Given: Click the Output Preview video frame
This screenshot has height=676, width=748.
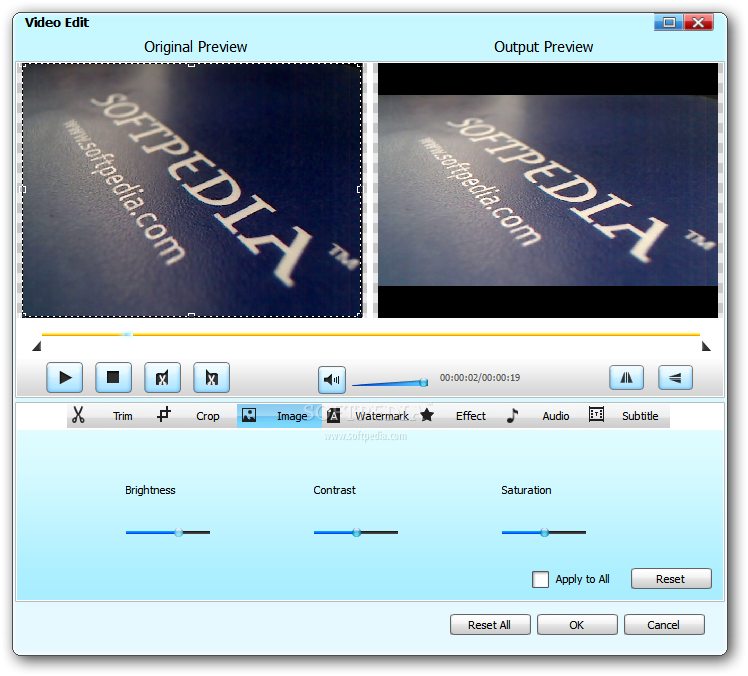Looking at the screenshot, I should pyautogui.click(x=548, y=190).
